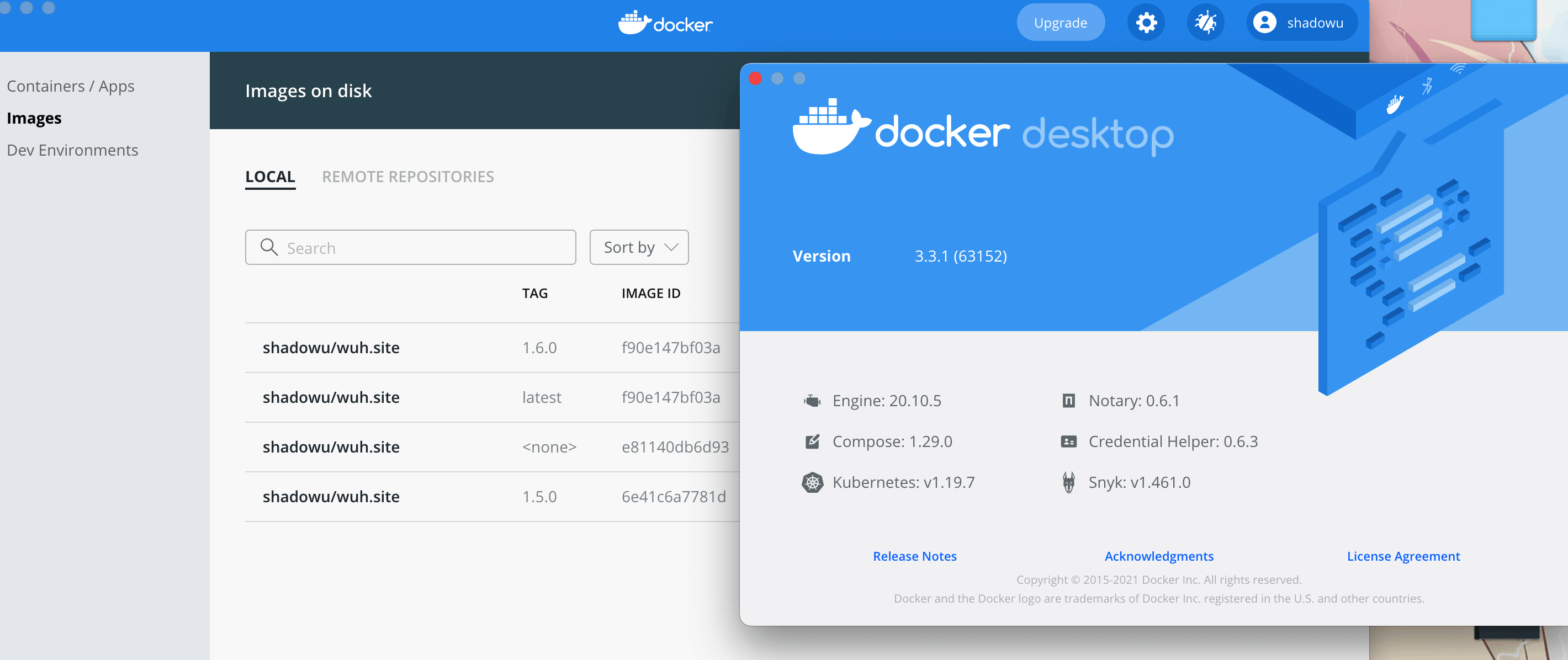Viewport: 1568px width, 660px height.
Task: Click Snyk: v1.461.0 text
Action: click(1139, 482)
